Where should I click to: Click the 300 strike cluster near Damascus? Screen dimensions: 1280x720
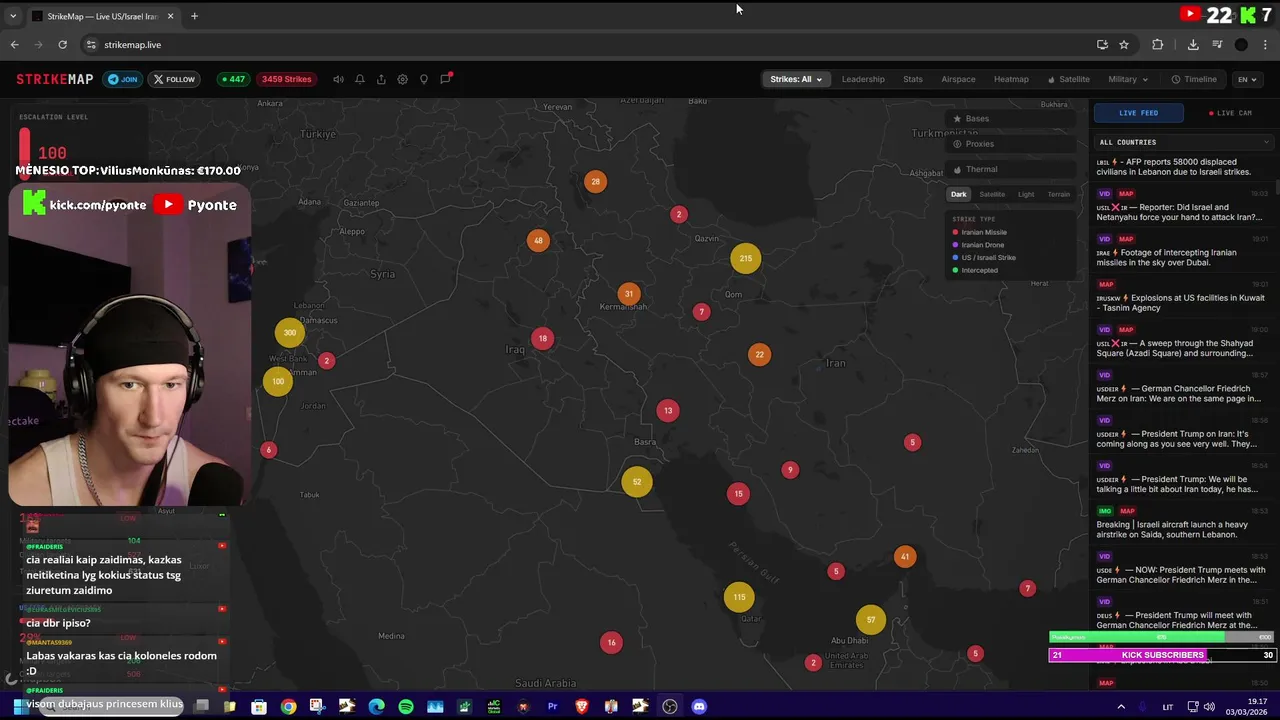pyautogui.click(x=289, y=333)
